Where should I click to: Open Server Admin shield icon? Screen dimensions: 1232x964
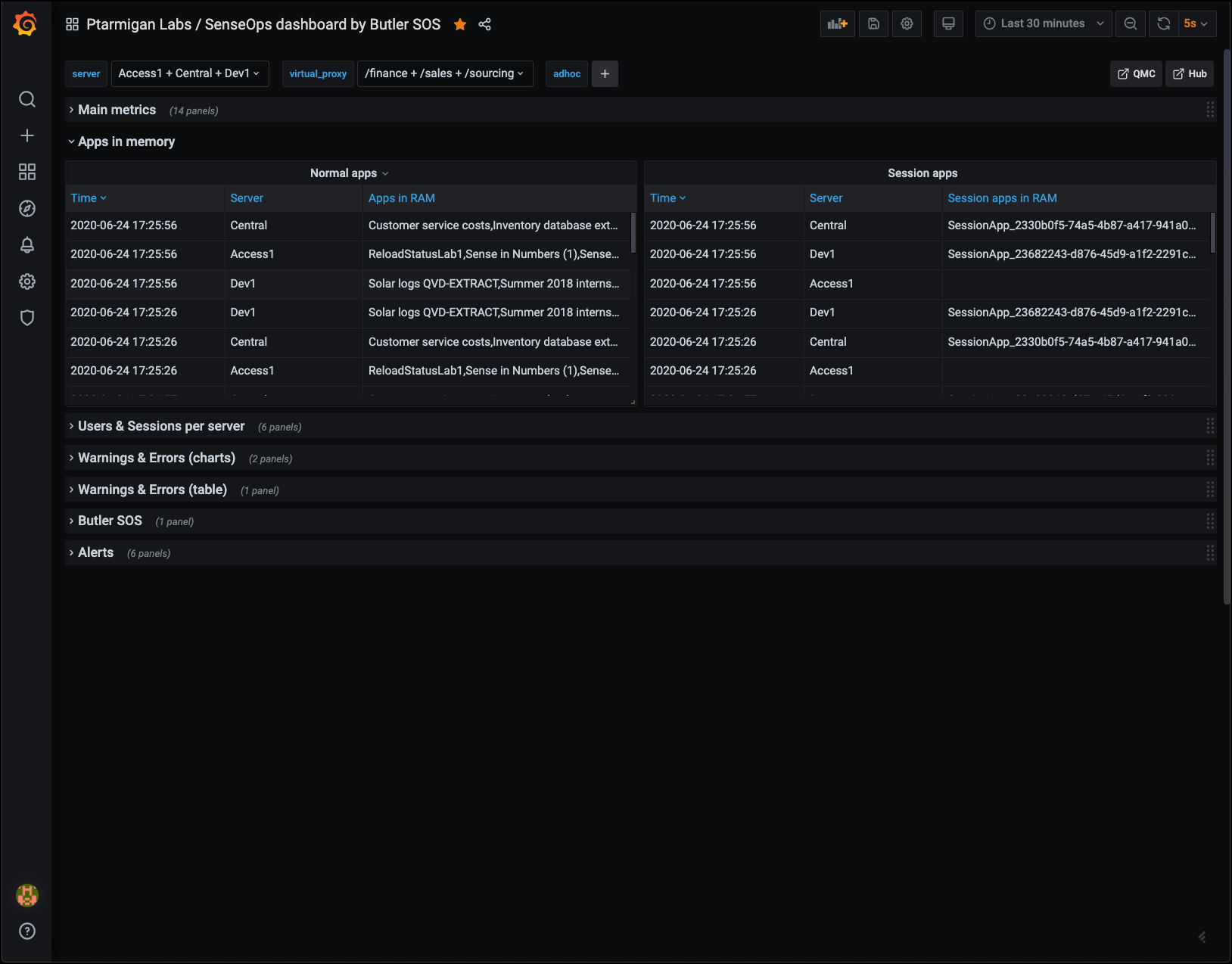tap(27, 318)
